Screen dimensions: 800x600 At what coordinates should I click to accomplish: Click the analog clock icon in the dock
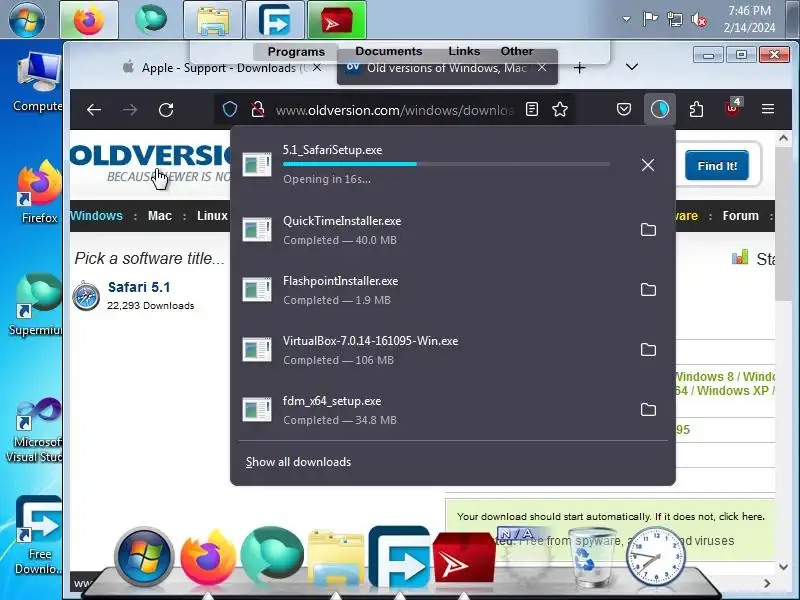tap(656, 556)
